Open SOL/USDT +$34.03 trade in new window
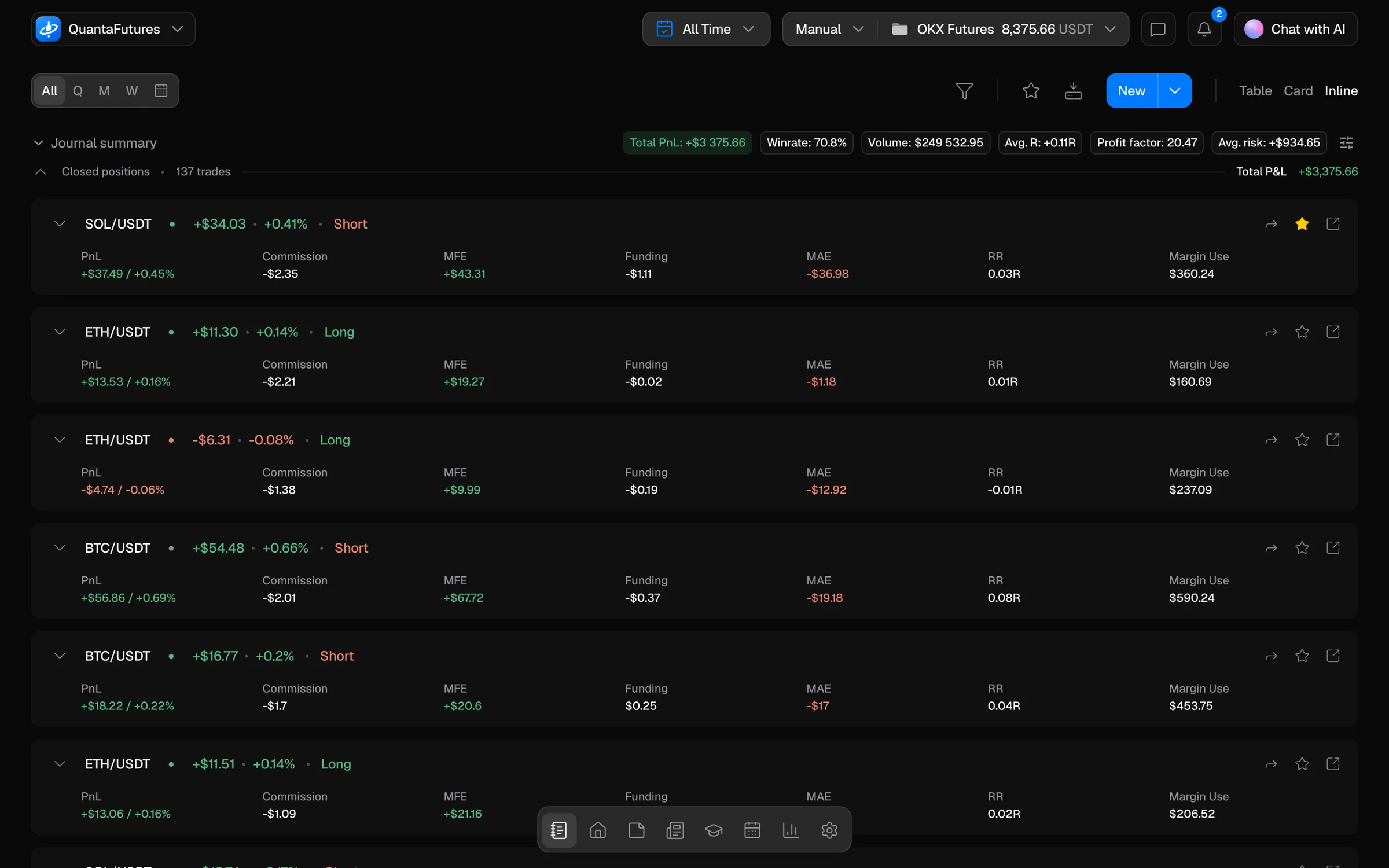This screenshot has width=1389, height=868. pyautogui.click(x=1333, y=224)
